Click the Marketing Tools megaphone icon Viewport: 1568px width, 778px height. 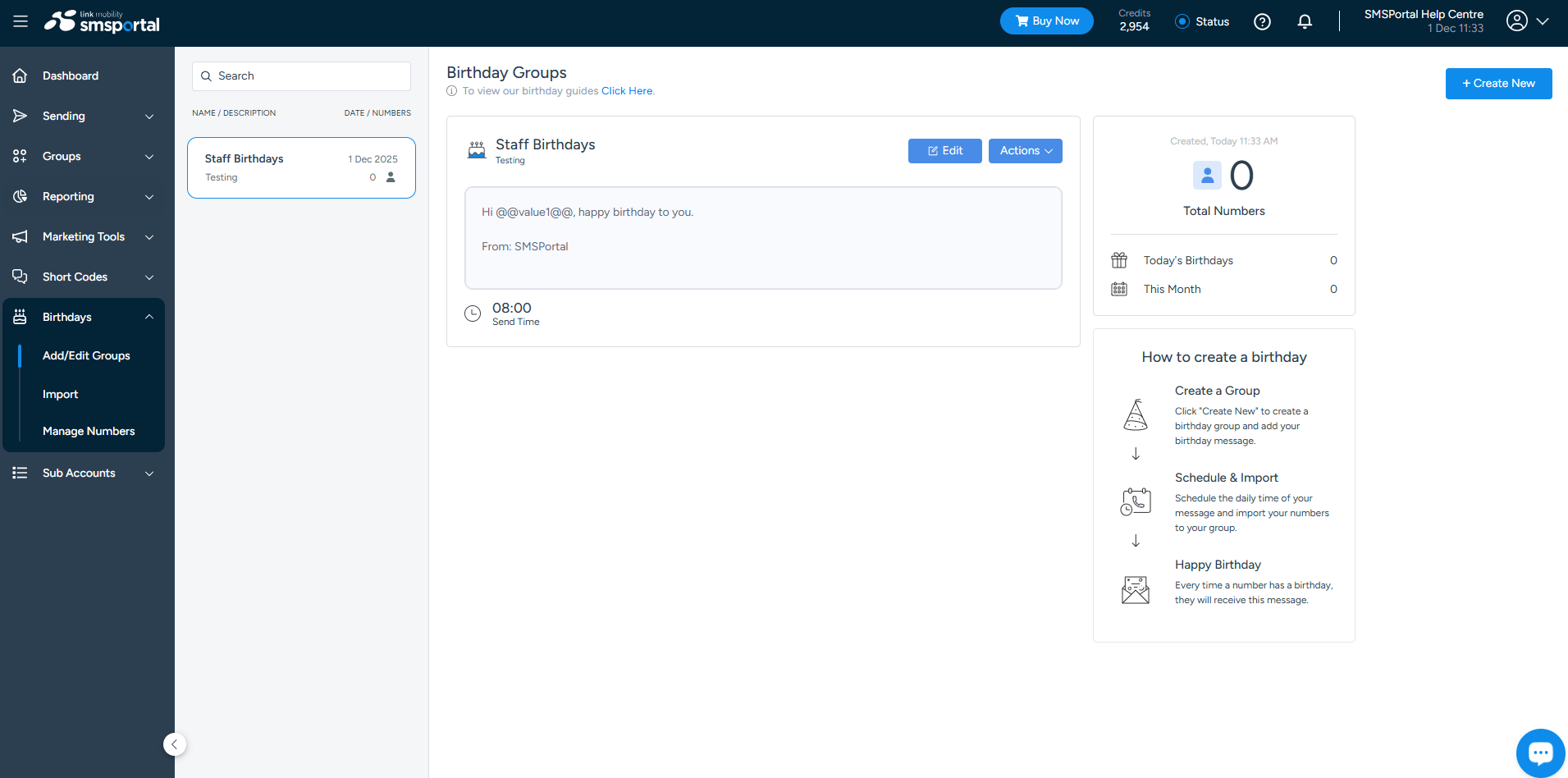[21, 236]
